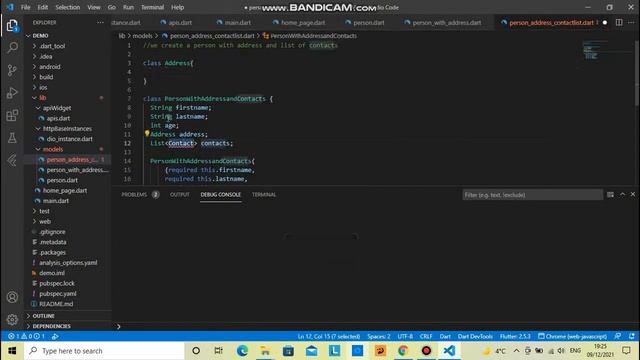The width and height of the screenshot is (640, 360).
Task: Click the lightbulb quick fix icon
Action: tap(147, 133)
